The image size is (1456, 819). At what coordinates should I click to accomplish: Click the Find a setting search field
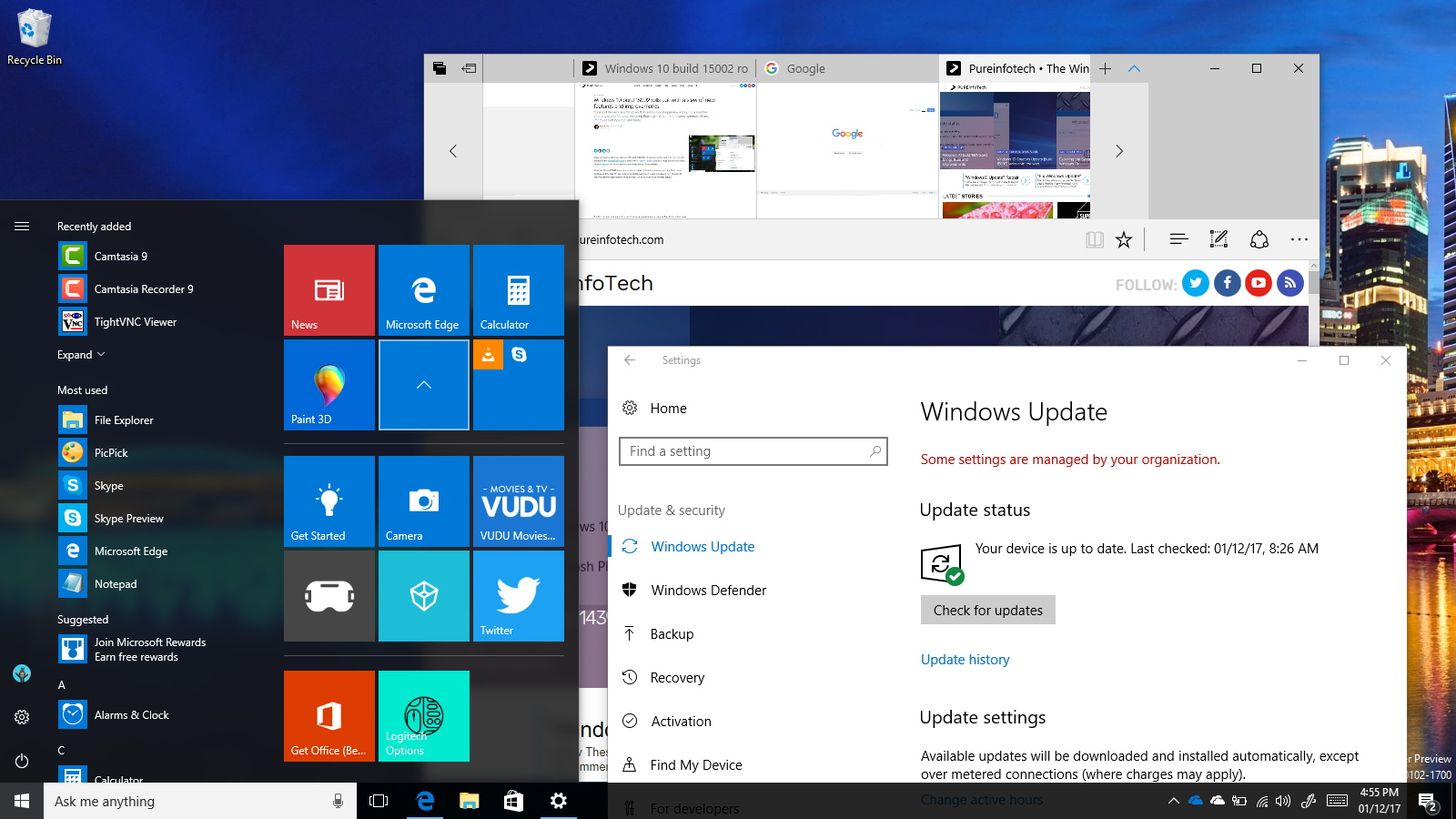pyautogui.click(x=753, y=451)
